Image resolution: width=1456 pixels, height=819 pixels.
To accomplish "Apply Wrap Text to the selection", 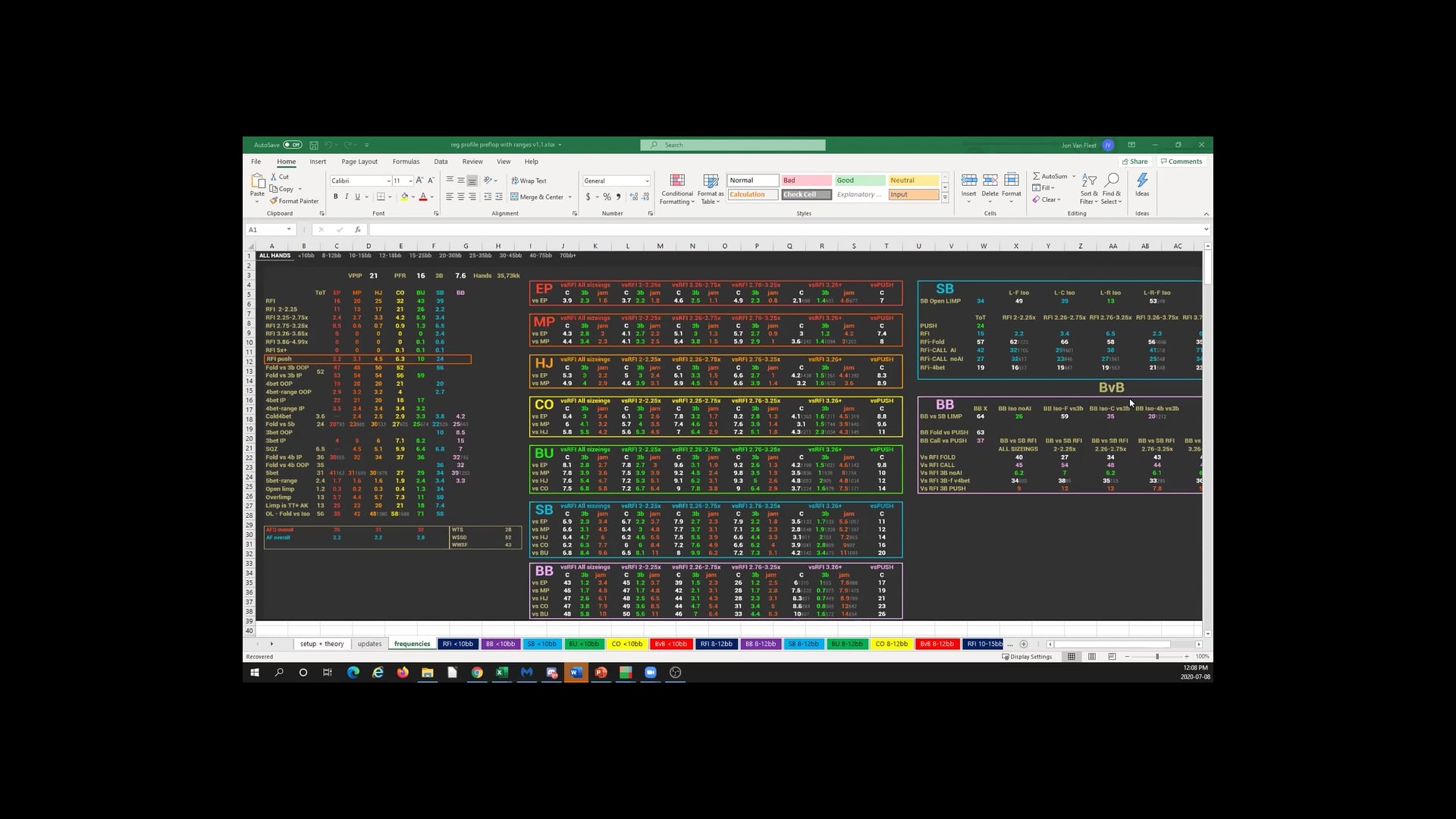I will click(x=529, y=180).
